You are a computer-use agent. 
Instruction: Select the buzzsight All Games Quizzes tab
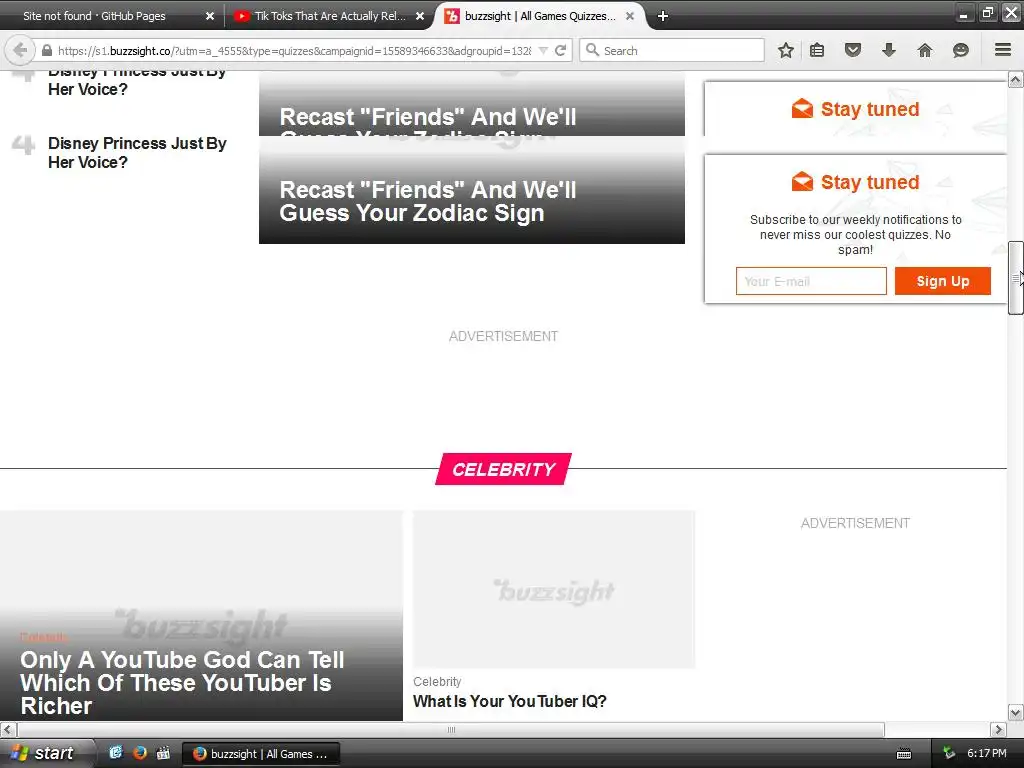click(x=539, y=16)
